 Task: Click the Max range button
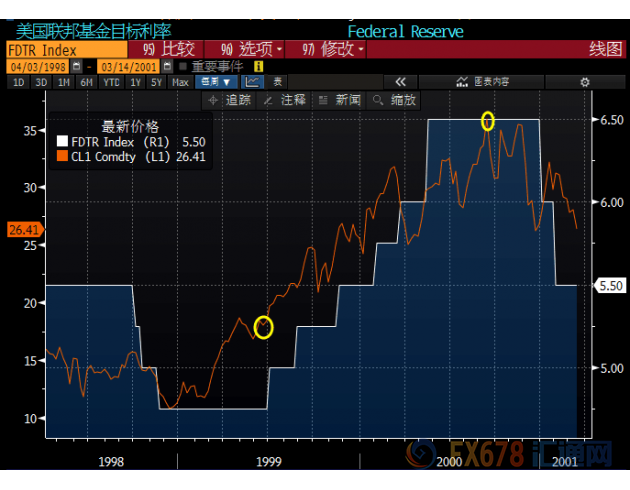180,82
